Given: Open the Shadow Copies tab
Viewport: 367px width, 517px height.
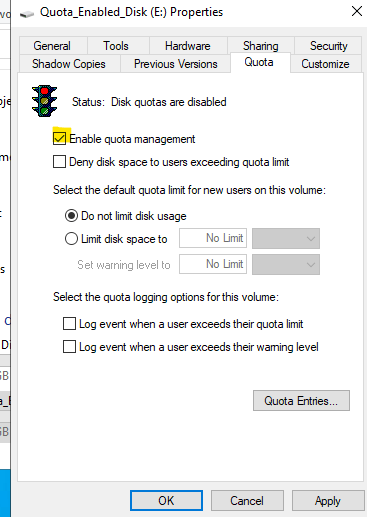Looking at the screenshot, I should click(69, 64).
